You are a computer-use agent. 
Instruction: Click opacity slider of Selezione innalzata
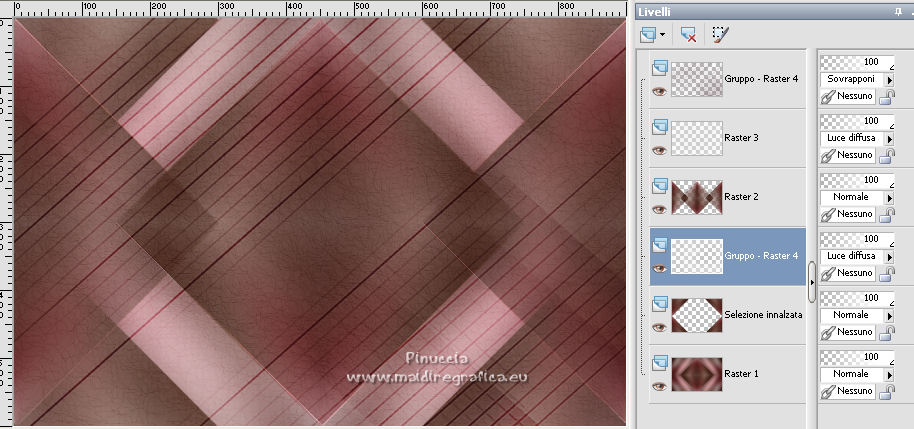tap(857, 298)
